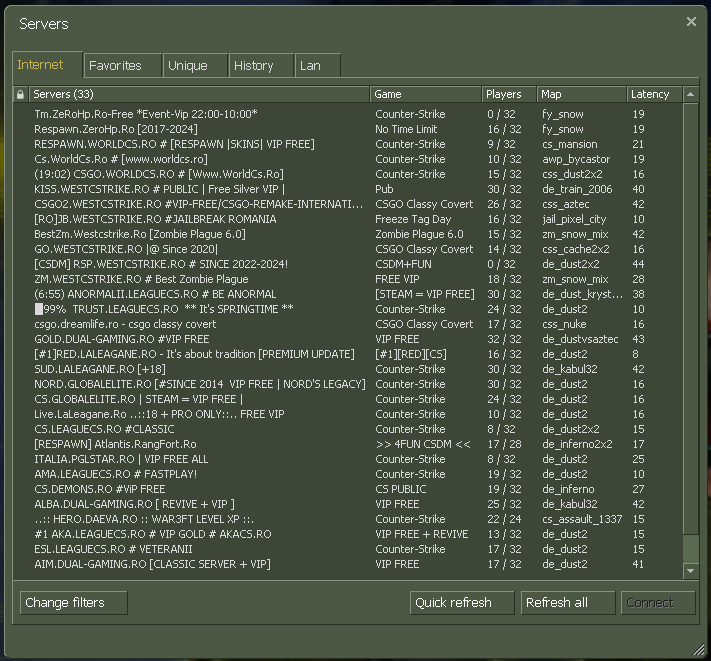Click the Refresh all button
This screenshot has width=711, height=661.
568,603
